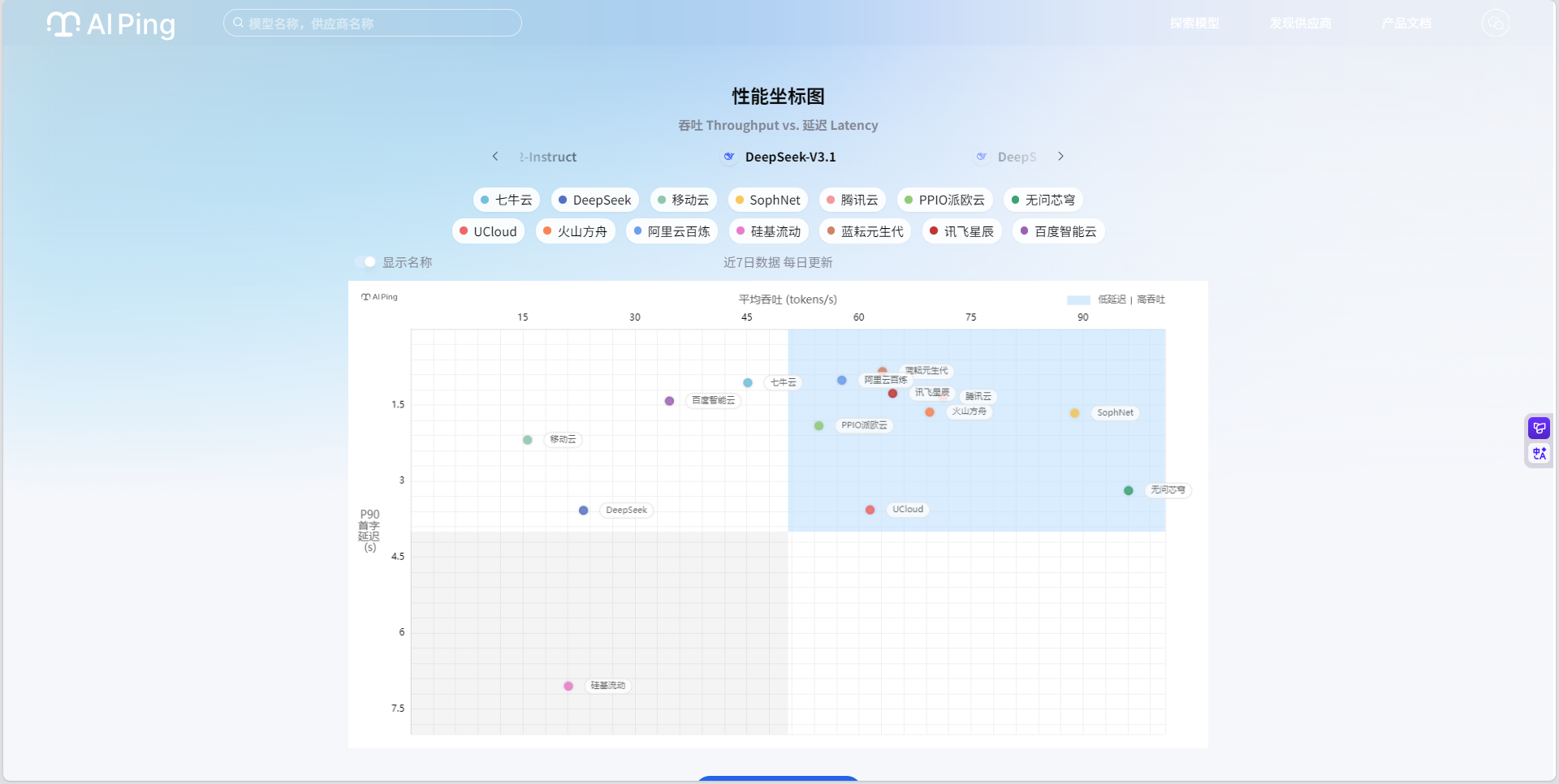Viewport: 1559px width, 784px height.
Task: Click the search magnifier icon
Action: coord(238,23)
